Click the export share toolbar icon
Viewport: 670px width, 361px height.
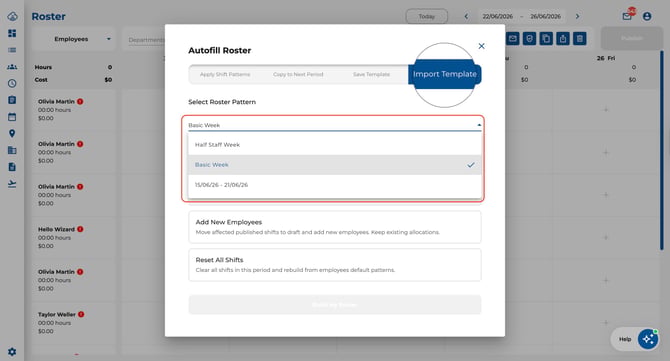(x=563, y=39)
